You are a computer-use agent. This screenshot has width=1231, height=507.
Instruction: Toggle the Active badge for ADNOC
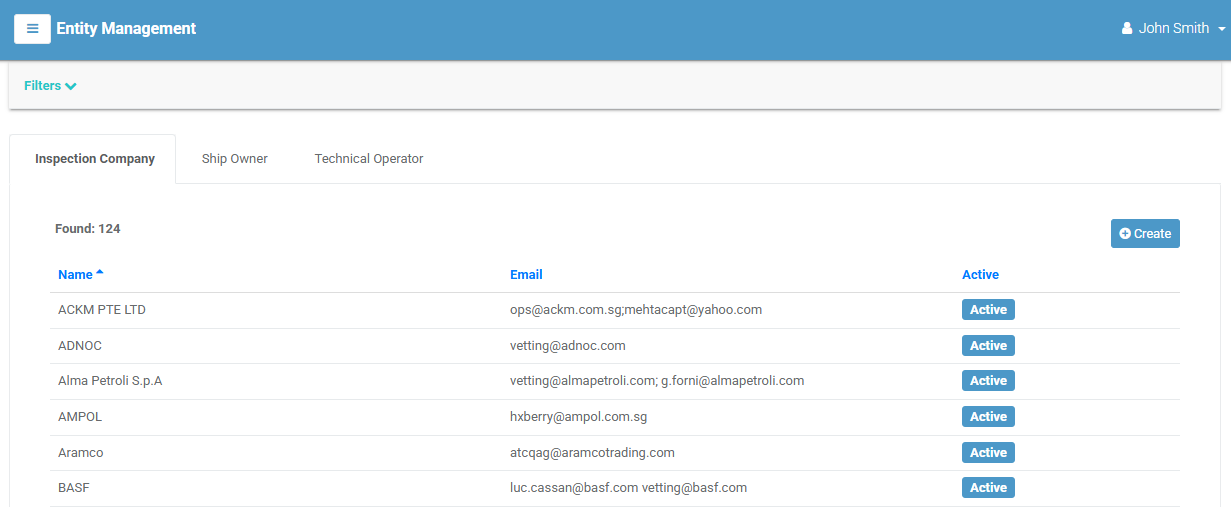coord(988,346)
